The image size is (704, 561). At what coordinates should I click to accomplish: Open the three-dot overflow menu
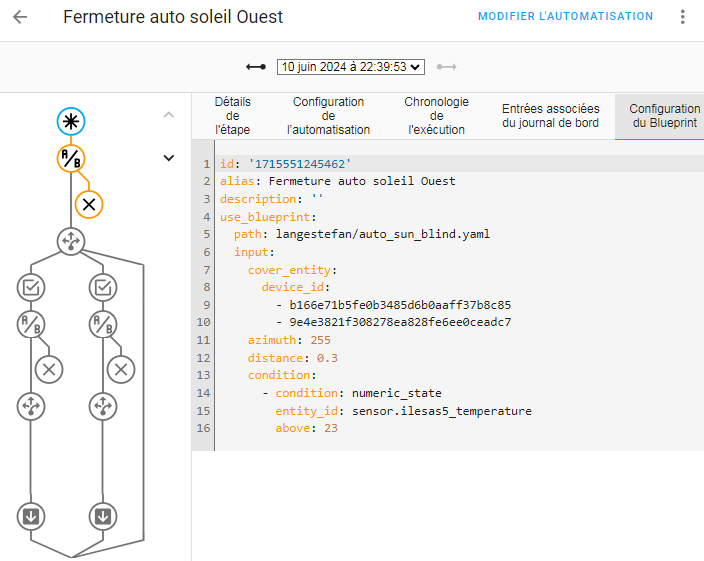tap(683, 17)
